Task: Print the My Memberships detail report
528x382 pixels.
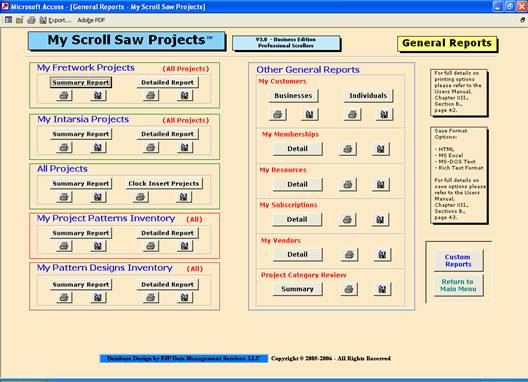Action: click(348, 149)
